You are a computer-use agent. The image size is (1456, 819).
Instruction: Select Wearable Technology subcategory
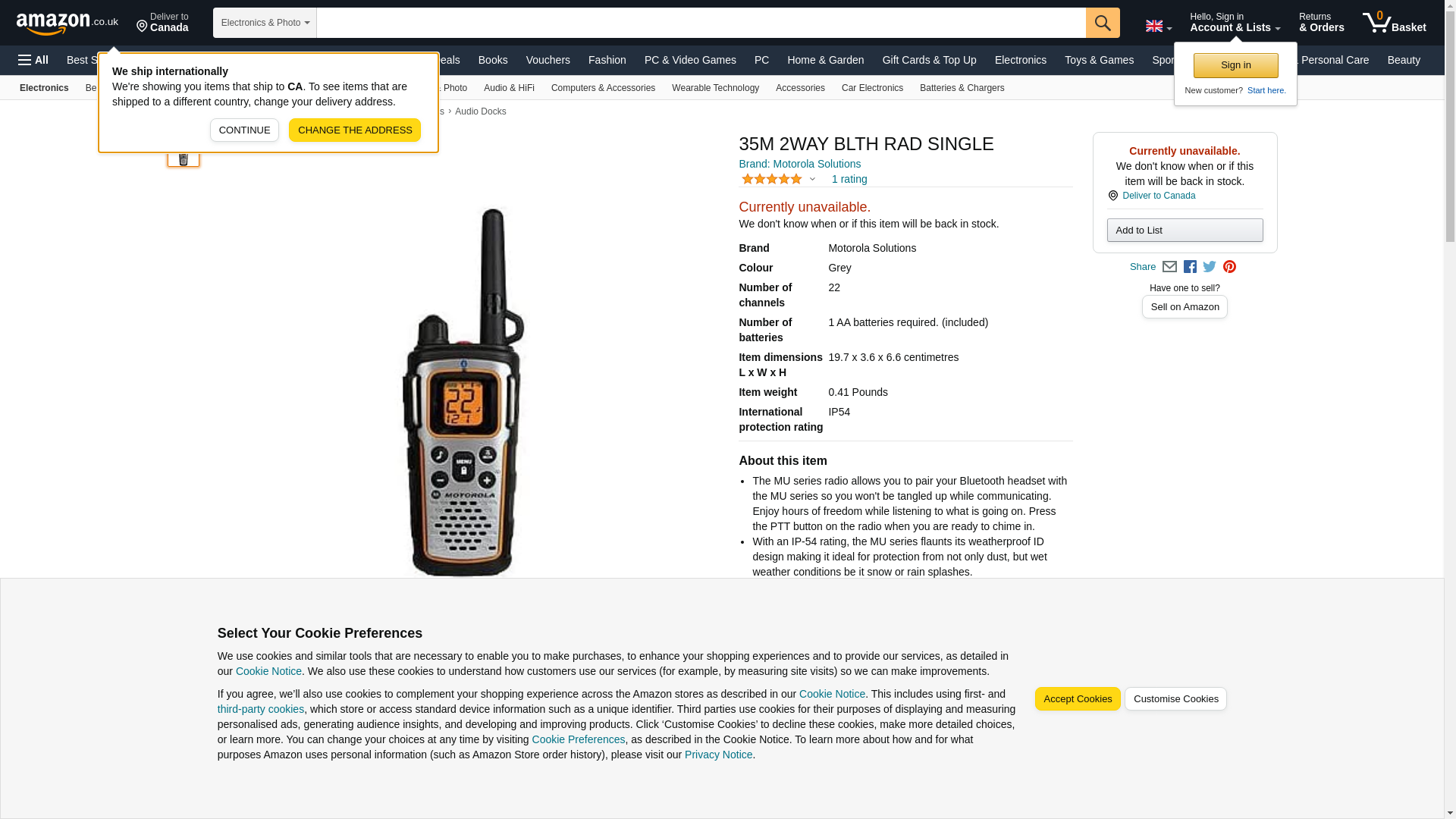pos(715,88)
